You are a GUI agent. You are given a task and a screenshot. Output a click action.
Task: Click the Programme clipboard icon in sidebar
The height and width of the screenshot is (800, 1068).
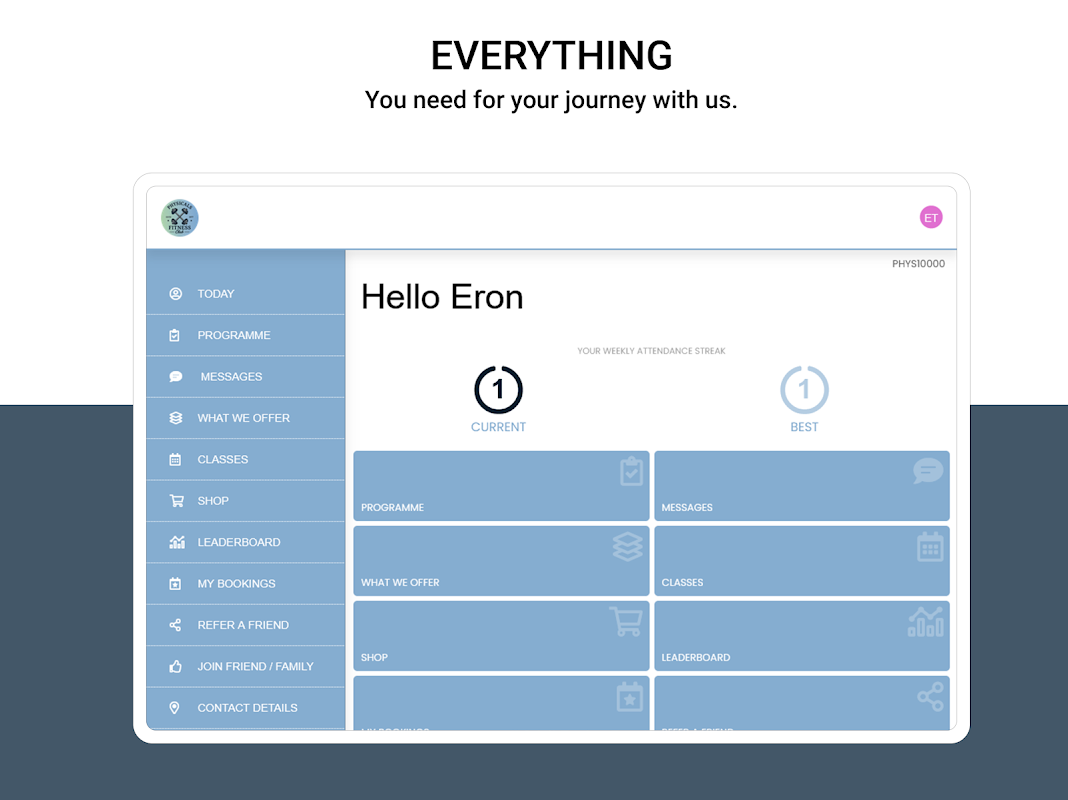tap(175, 335)
